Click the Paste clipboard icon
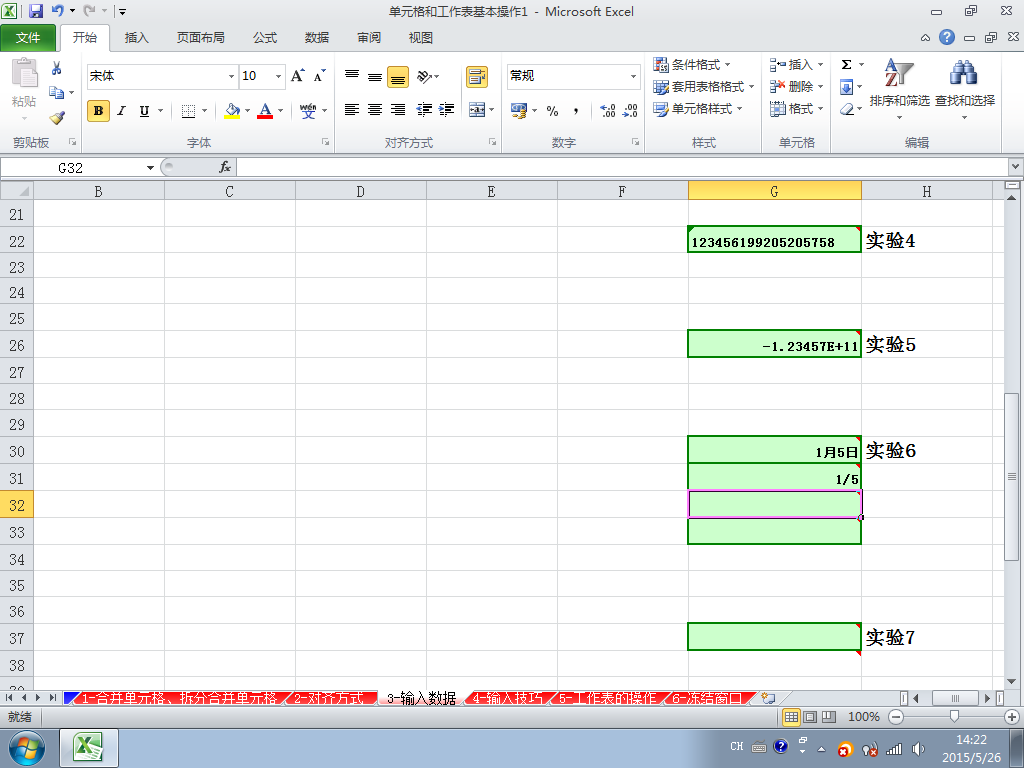 pyautogui.click(x=24, y=73)
